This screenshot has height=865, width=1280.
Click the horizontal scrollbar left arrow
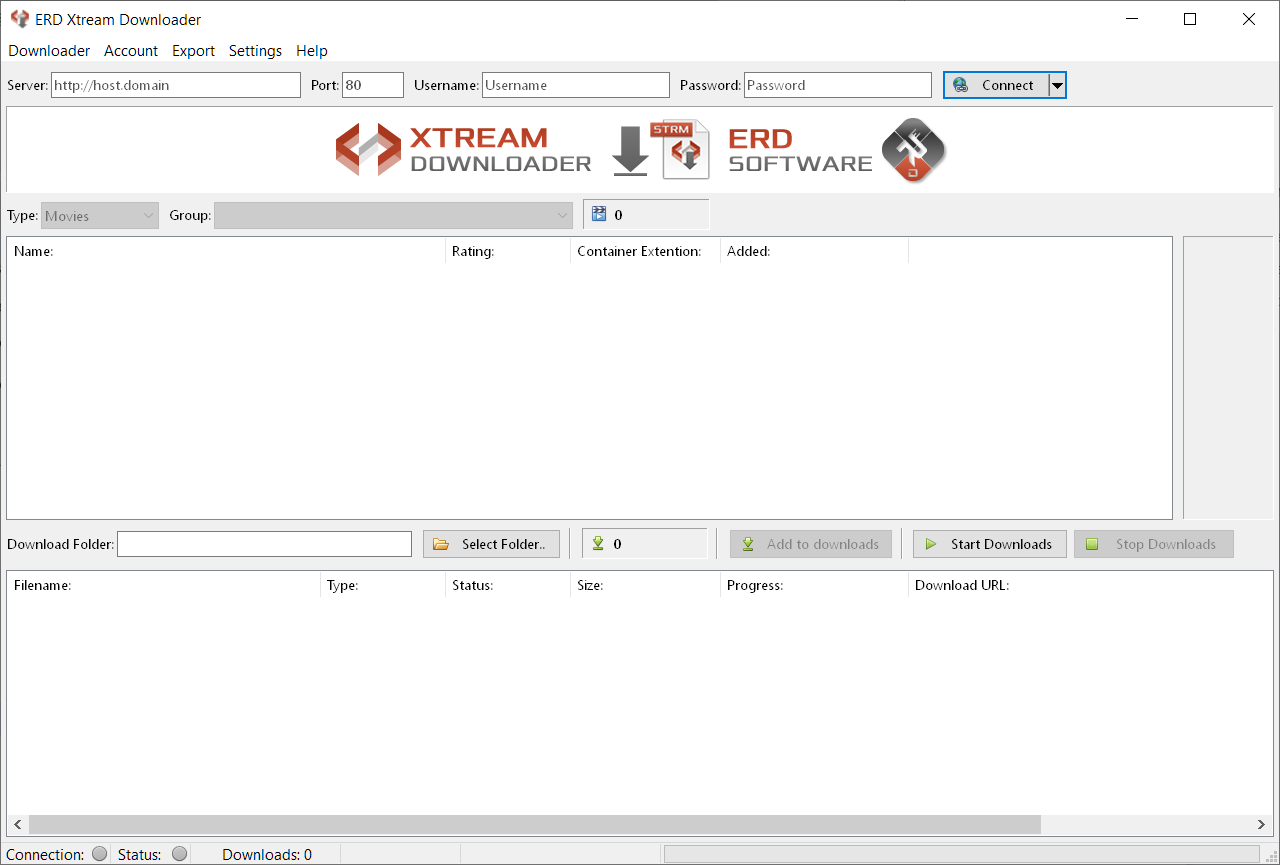click(17, 825)
